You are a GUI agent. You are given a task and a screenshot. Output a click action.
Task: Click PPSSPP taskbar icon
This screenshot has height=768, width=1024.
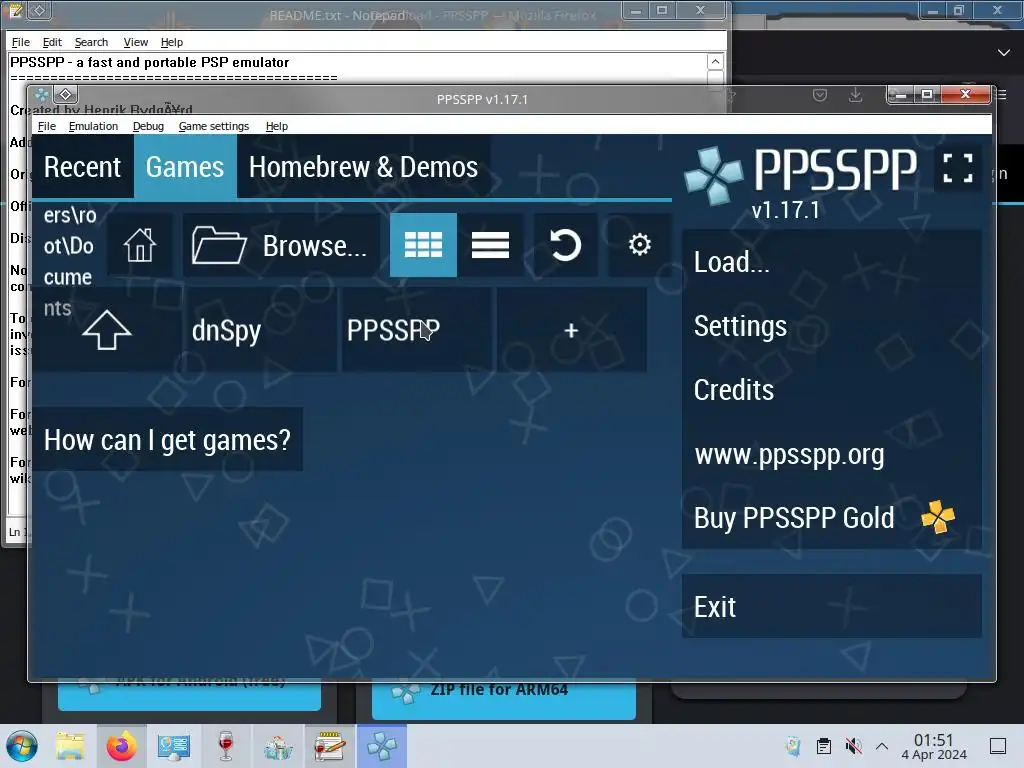[381, 746]
